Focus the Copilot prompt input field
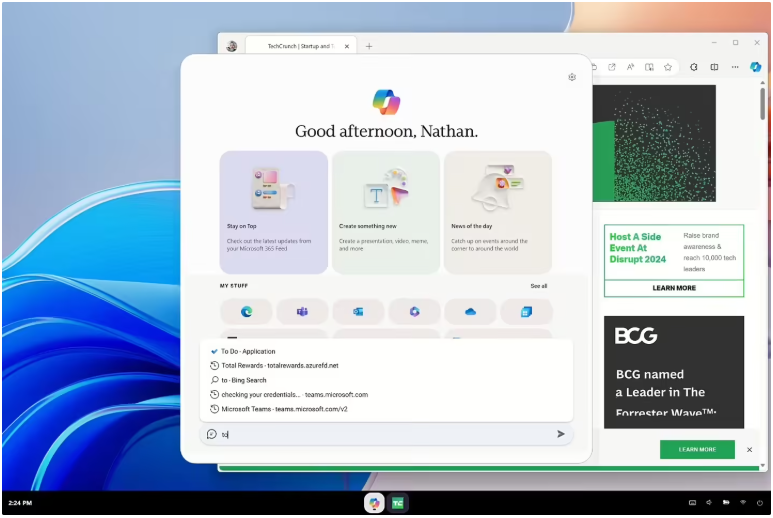773x518 pixels. [386, 434]
